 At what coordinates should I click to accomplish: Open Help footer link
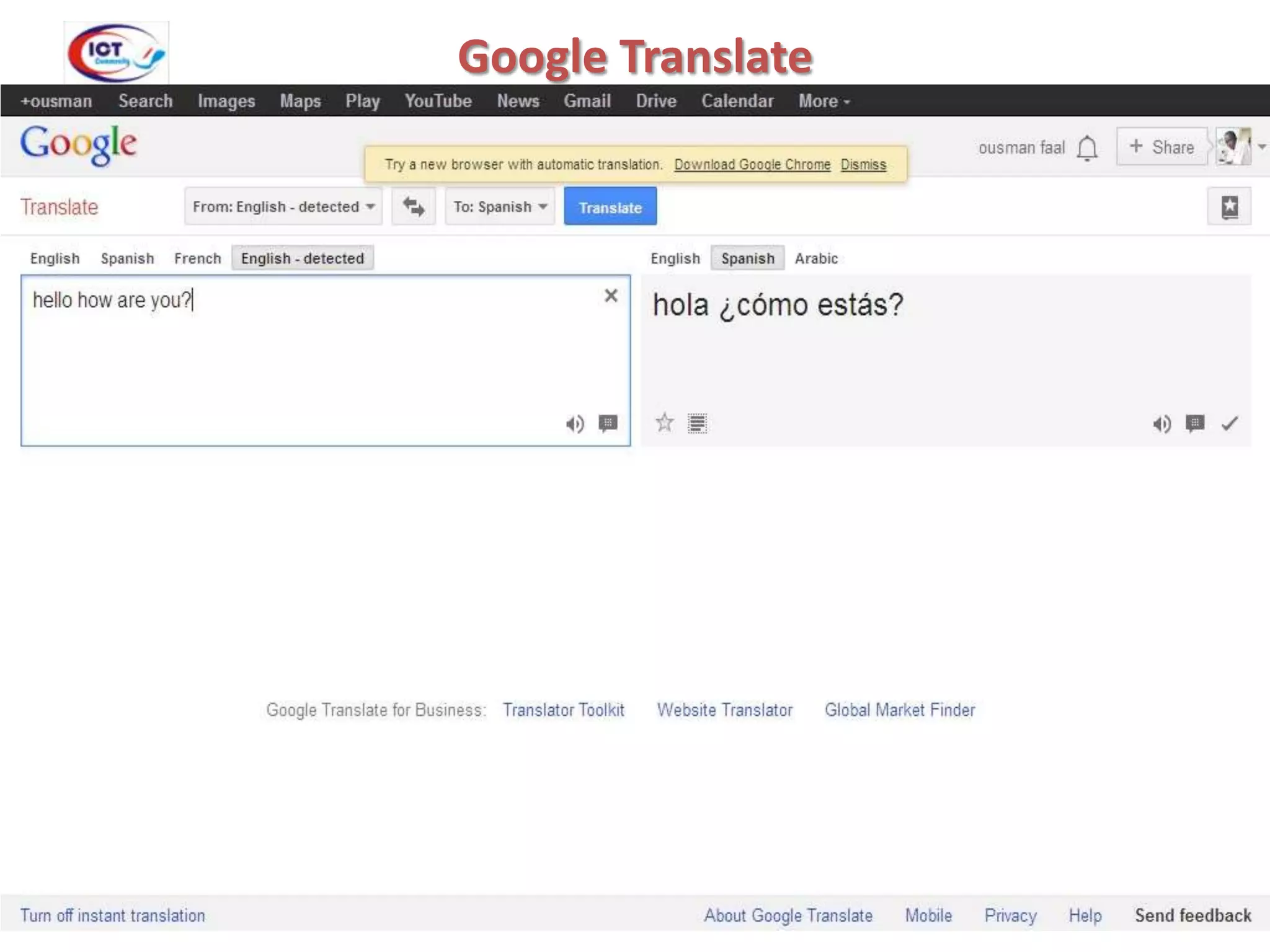1085,916
